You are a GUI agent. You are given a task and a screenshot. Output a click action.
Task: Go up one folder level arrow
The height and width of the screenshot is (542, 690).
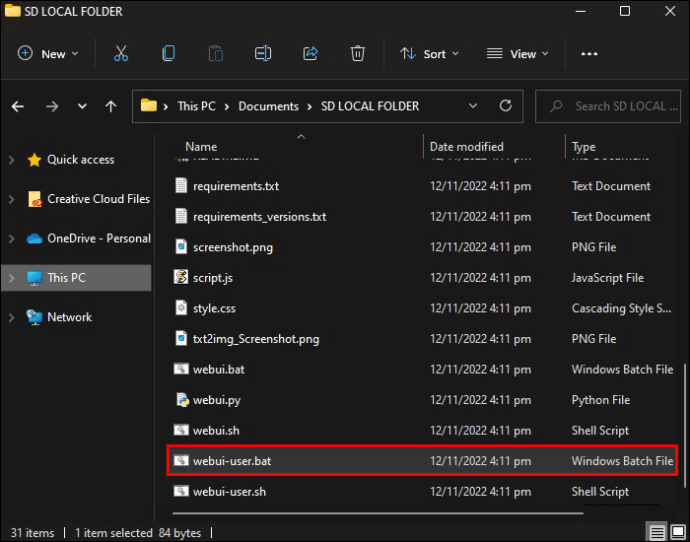(x=110, y=106)
